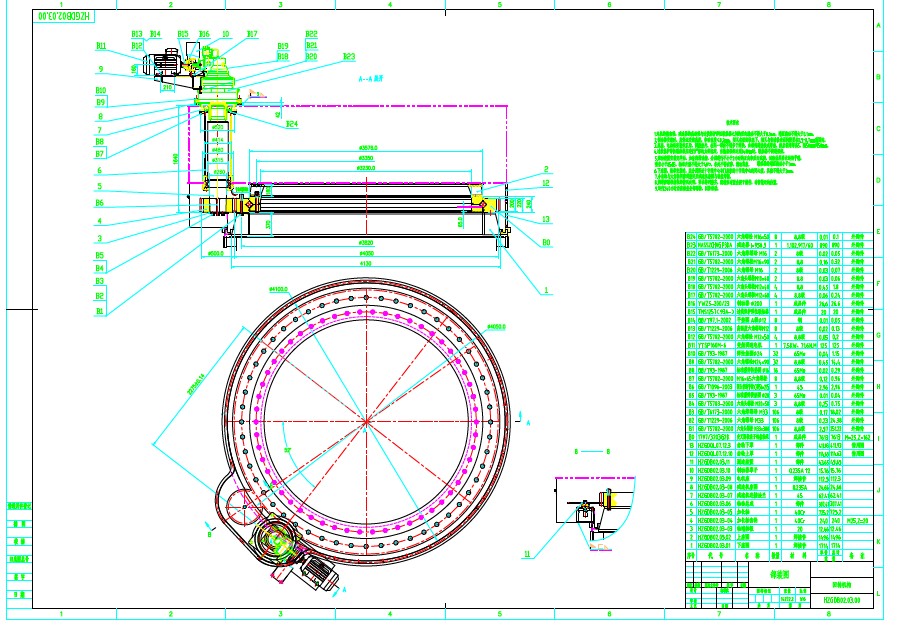Select the 1640 vertical height dimension

pyautogui.click(x=175, y=158)
